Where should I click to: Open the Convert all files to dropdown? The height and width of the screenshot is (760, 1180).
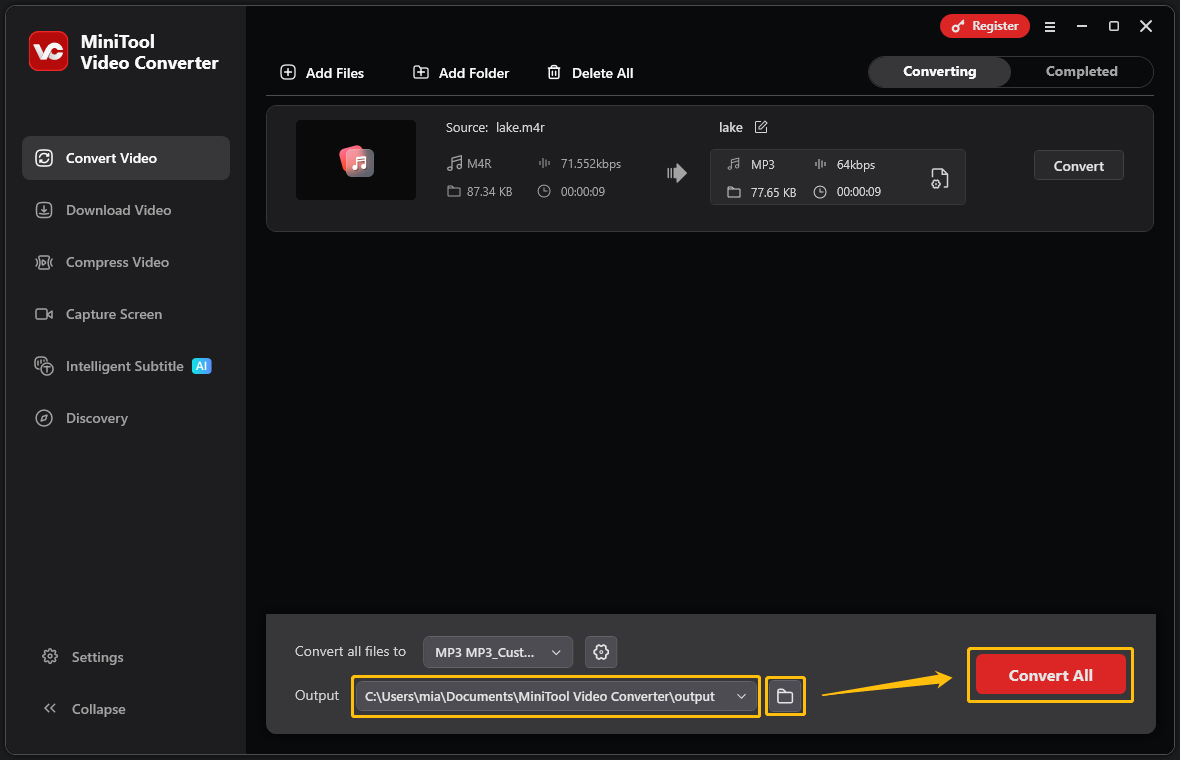[x=497, y=651]
